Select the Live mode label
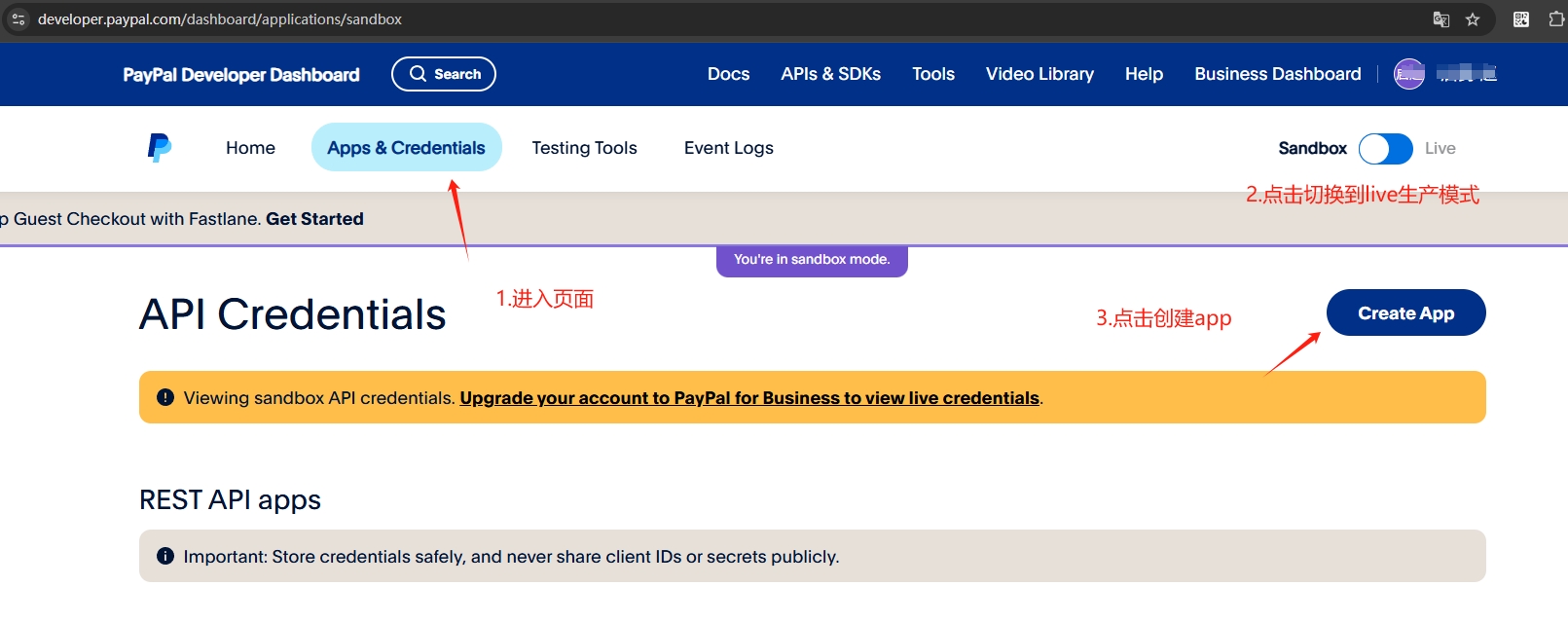Screen dimensions: 1568x623 click(x=1440, y=149)
